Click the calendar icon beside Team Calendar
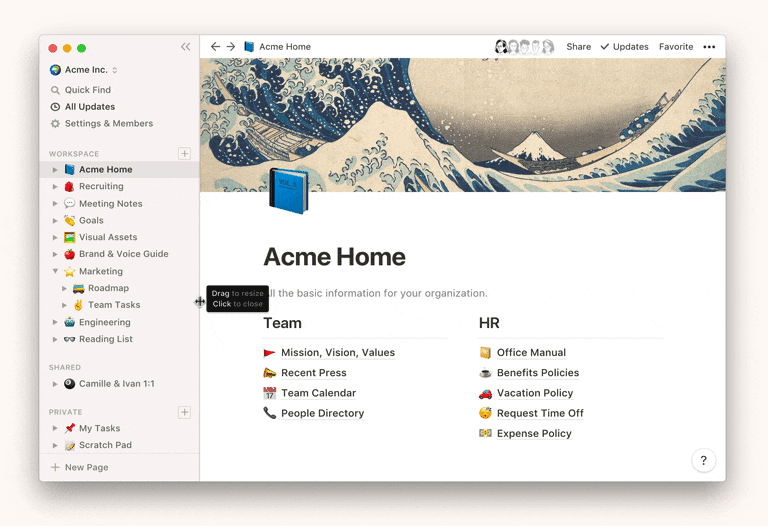The image size is (768, 526). click(x=269, y=393)
